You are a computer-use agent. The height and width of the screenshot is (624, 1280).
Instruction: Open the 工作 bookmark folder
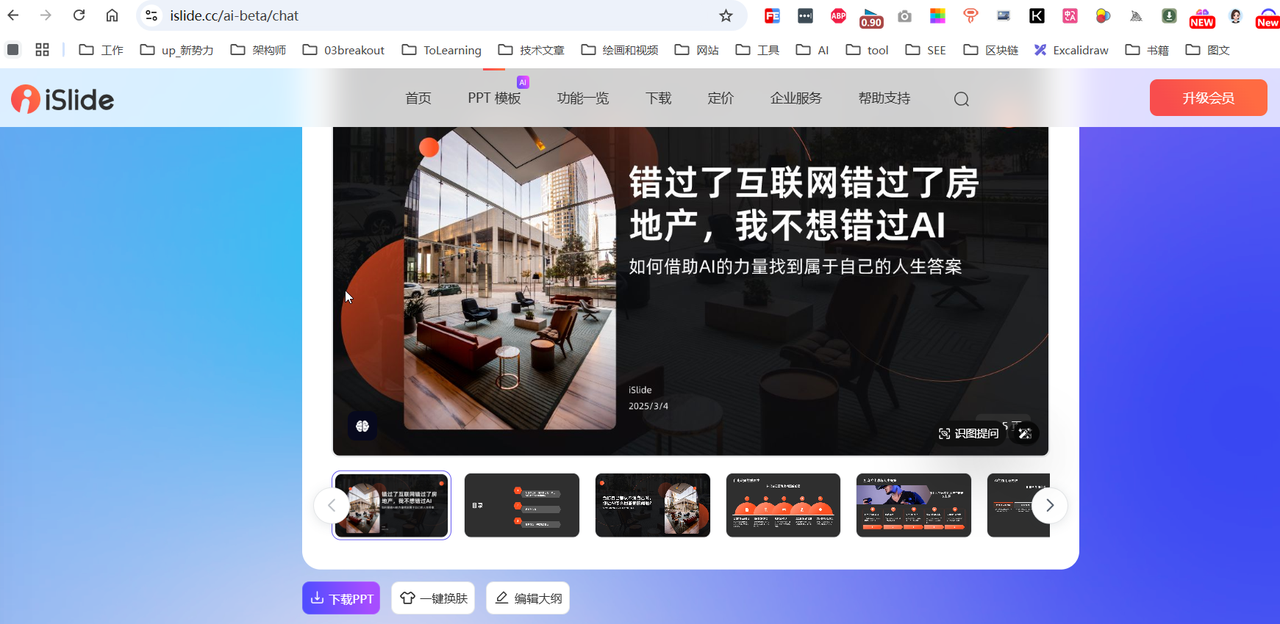[101, 49]
